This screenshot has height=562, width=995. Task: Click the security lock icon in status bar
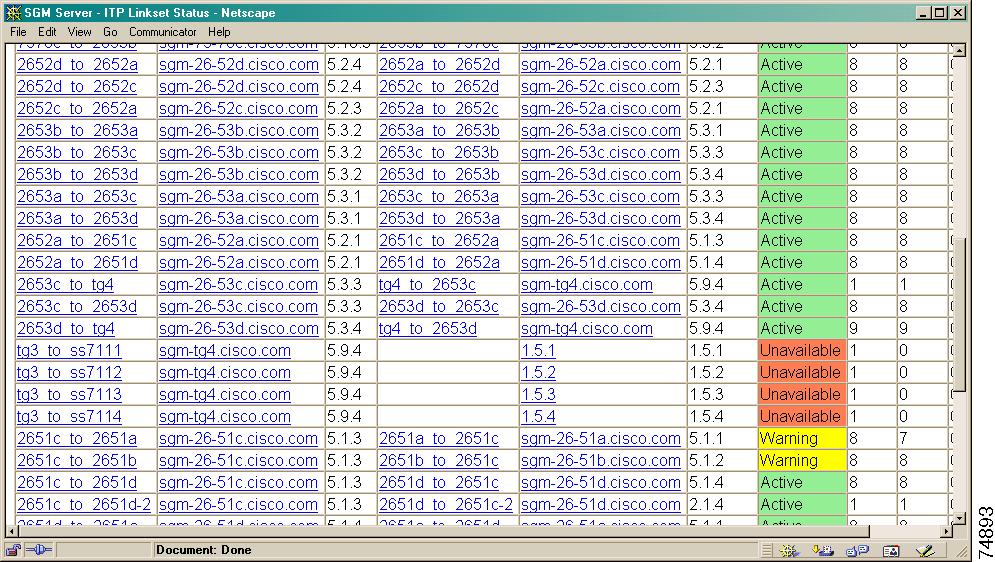click(13, 550)
